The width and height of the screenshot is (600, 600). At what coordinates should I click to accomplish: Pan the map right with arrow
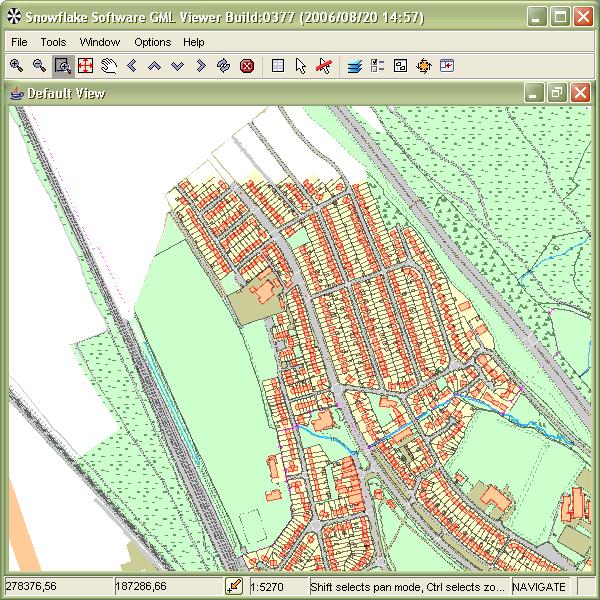click(x=200, y=66)
